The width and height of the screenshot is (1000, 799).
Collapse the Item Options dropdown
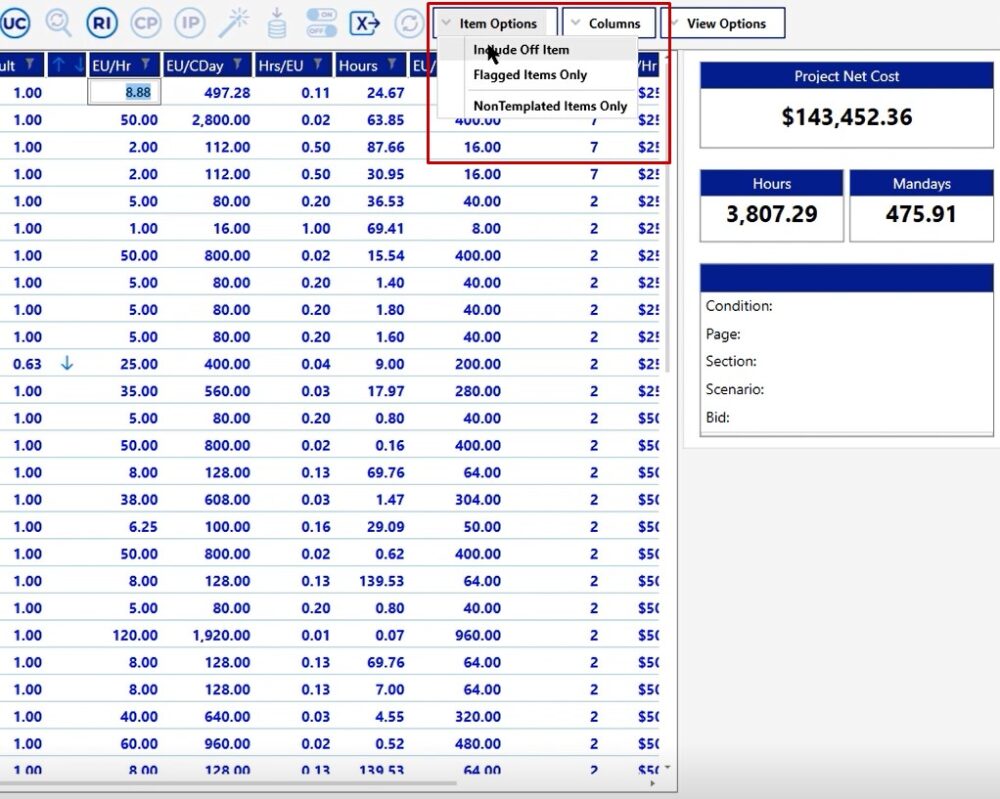(496, 23)
